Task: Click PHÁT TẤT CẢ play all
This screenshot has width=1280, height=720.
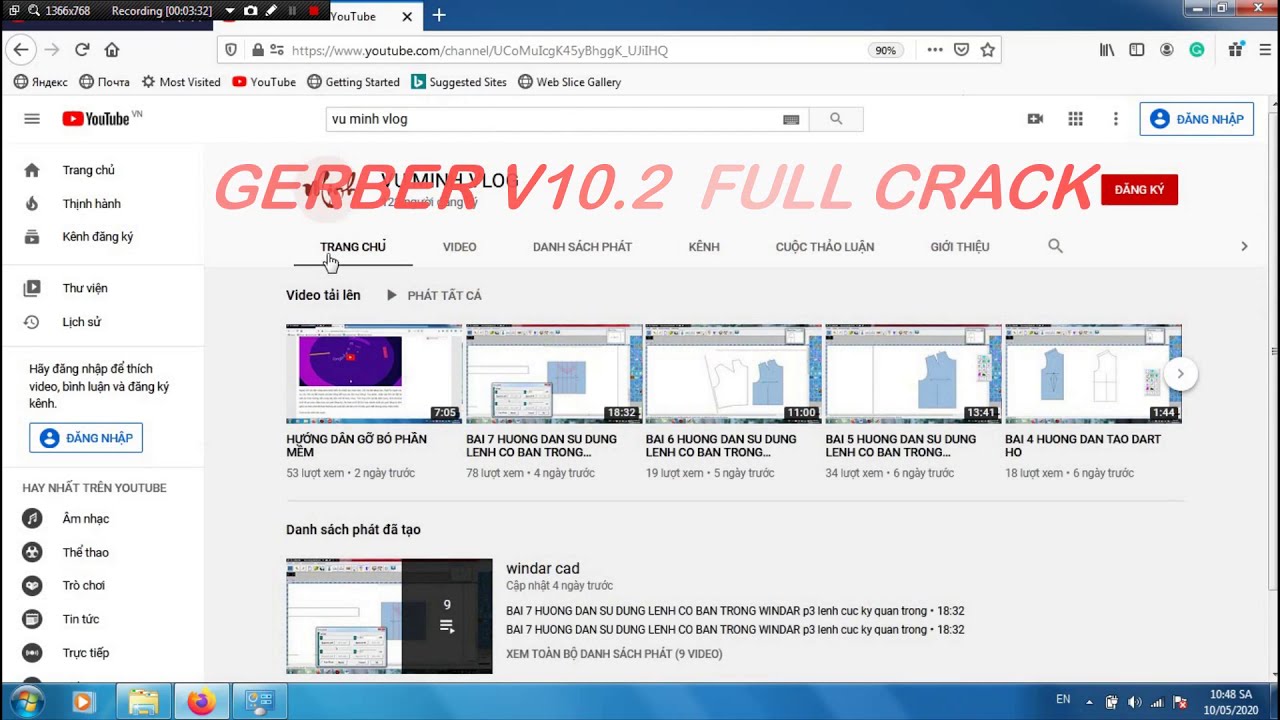Action: (433, 295)
